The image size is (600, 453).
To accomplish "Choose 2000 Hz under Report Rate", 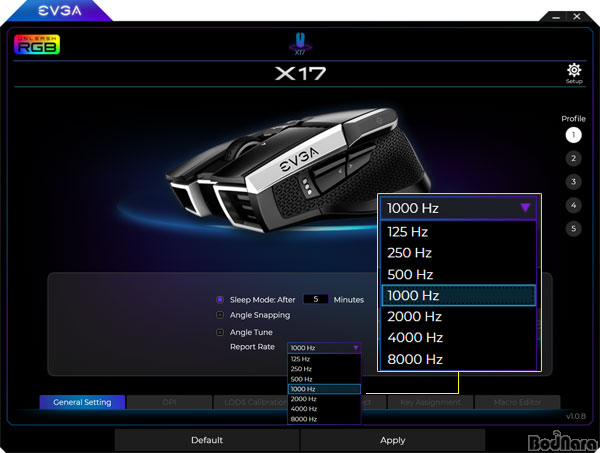I will [324, 399].
